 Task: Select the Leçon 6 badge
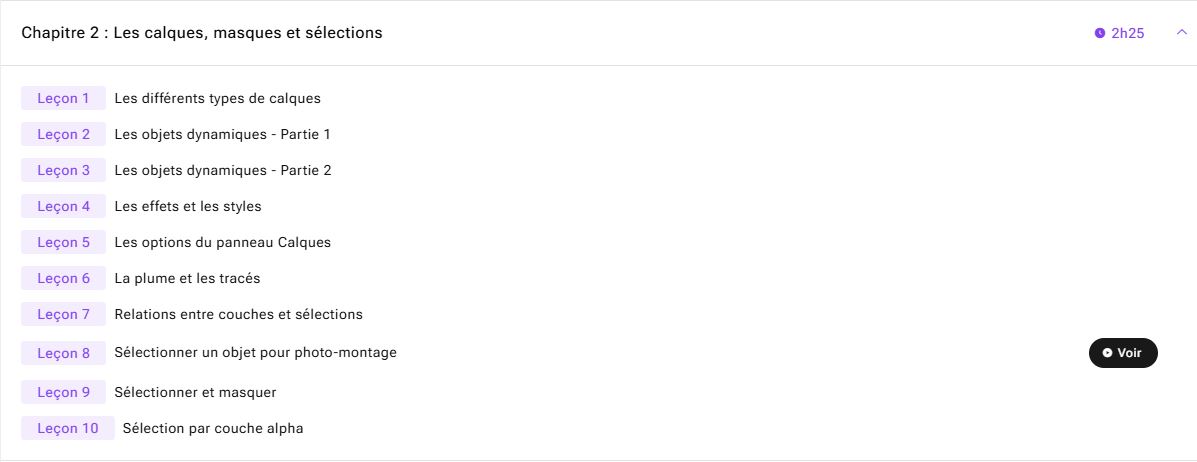click(63, 278)
